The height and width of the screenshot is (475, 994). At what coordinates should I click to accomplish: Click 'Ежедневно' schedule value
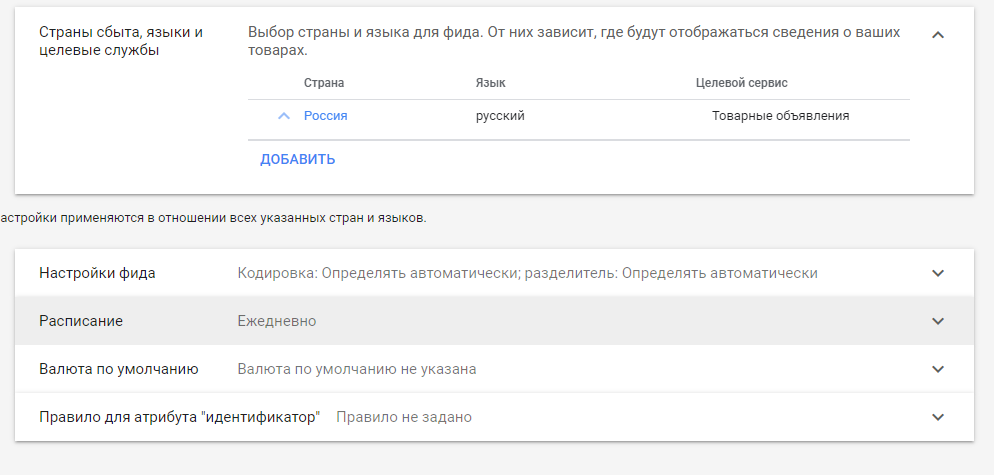(x=276, y=321)
